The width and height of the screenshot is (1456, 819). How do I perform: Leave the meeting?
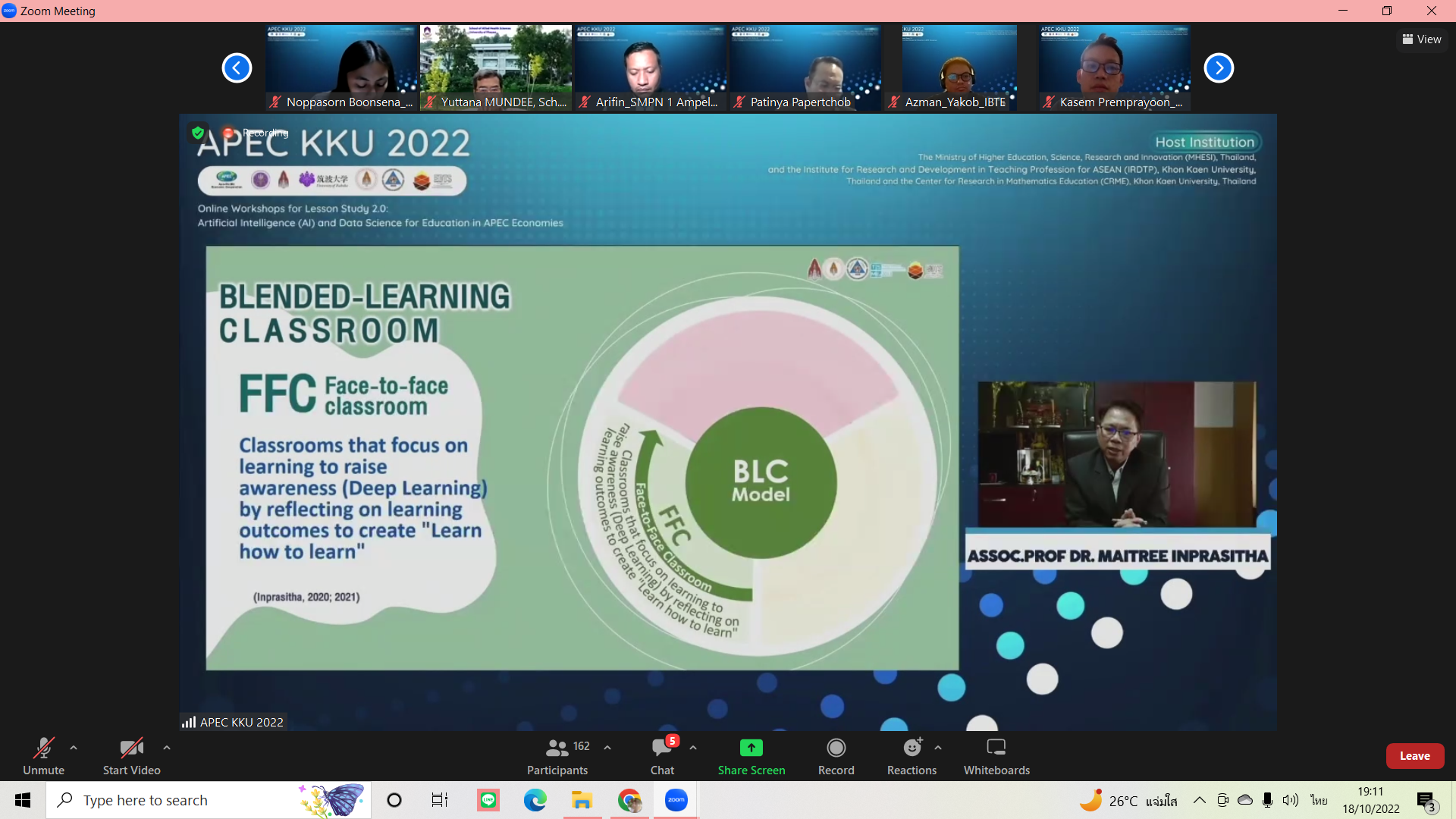pyautogui.click(x=1414, y=756)
